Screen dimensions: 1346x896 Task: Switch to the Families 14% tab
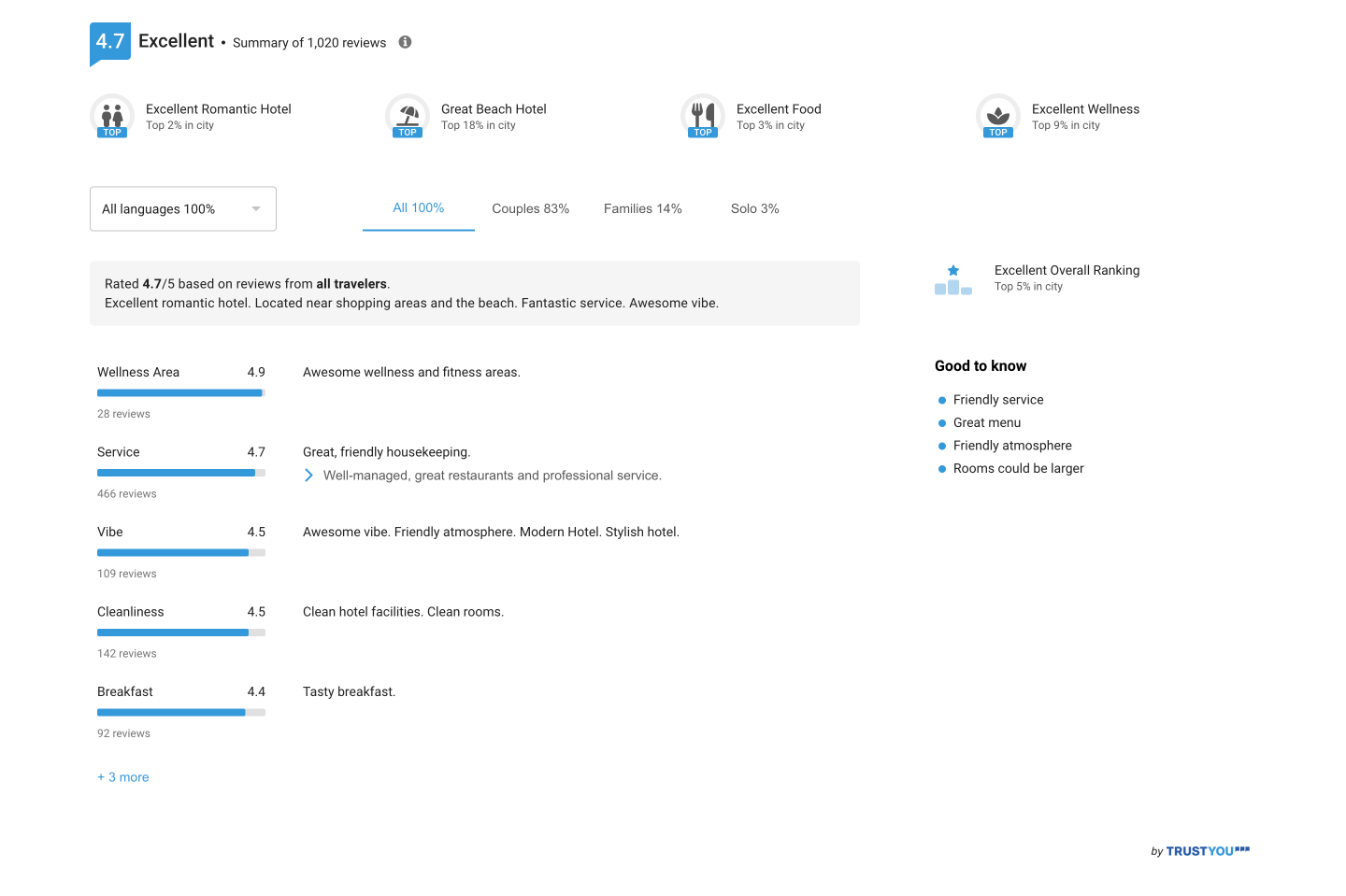(x=642, y=209)
